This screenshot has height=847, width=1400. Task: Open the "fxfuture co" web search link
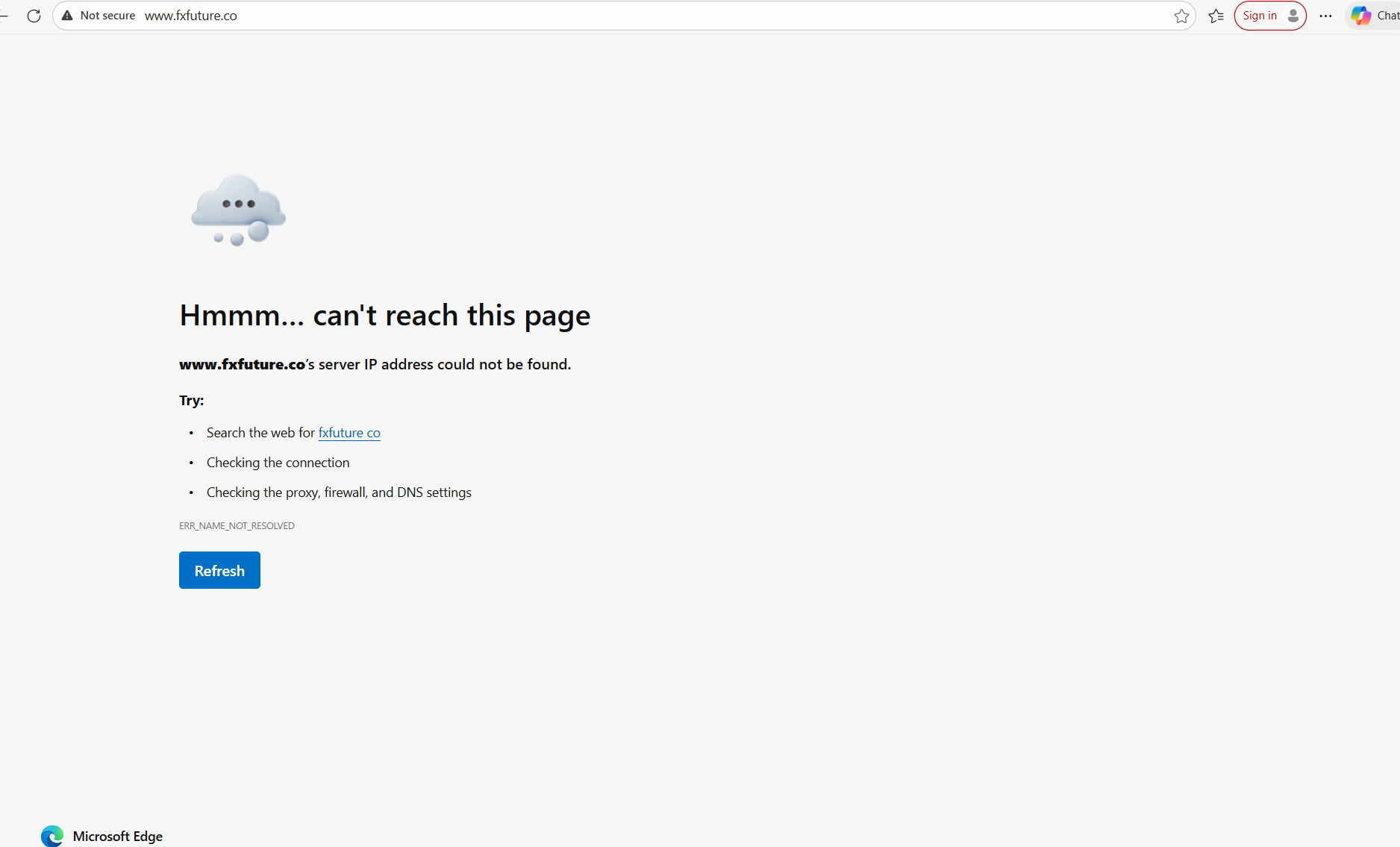[349, 433]
